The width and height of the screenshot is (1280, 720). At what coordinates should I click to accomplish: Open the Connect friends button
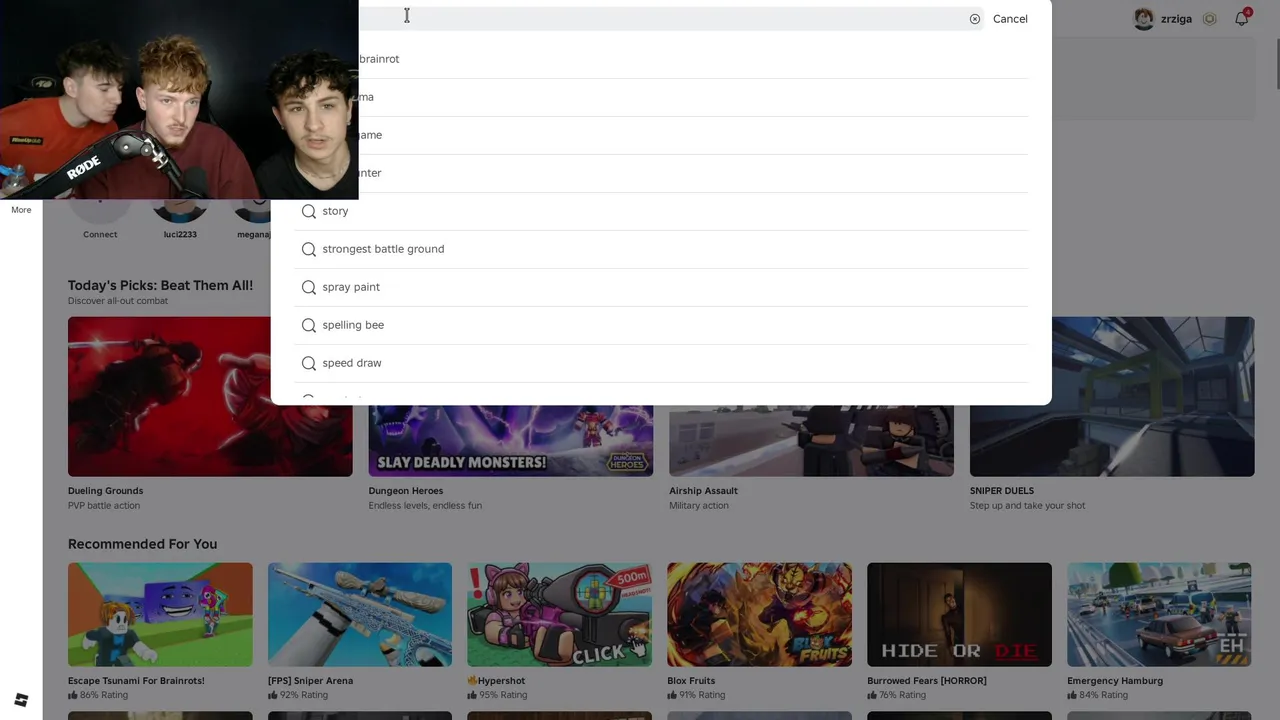[100, 219]
